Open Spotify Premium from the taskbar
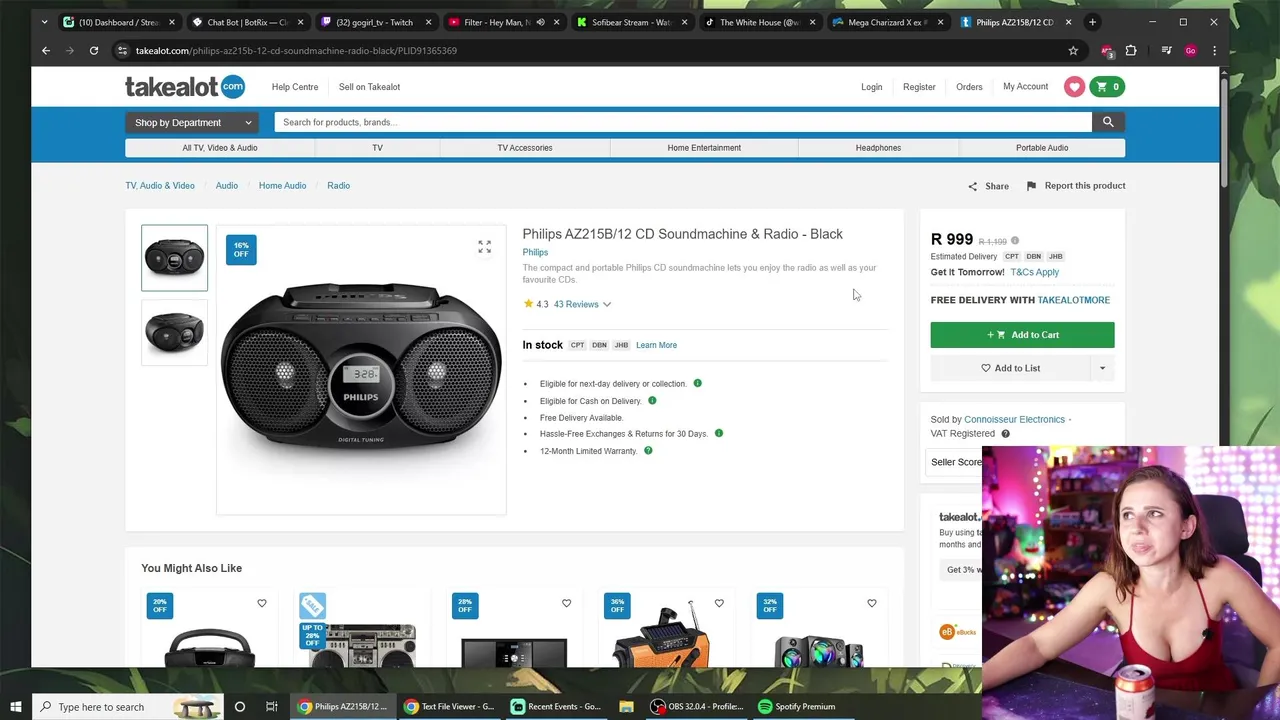This screenshot has height=720, width=1280. coord(796,706)
